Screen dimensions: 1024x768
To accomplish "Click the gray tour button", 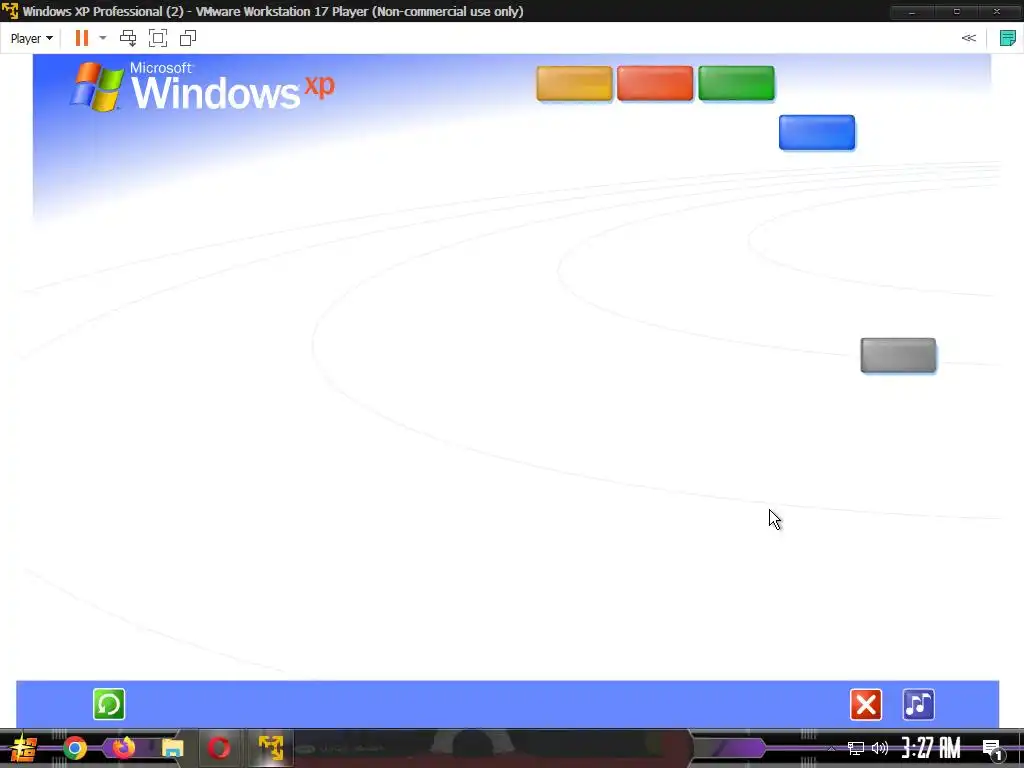I will 899,356.
